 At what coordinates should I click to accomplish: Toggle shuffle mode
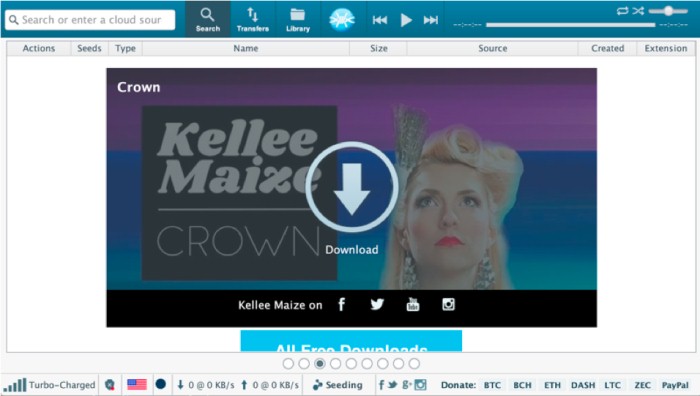pyautogui.click(x=638, y=11)
